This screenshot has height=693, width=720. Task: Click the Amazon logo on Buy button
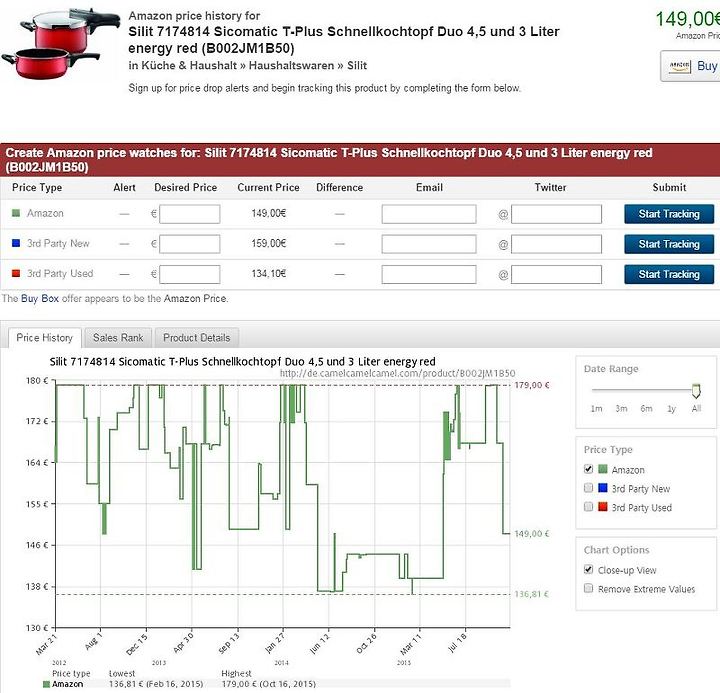pyautogui.click(x=680, y=66)
